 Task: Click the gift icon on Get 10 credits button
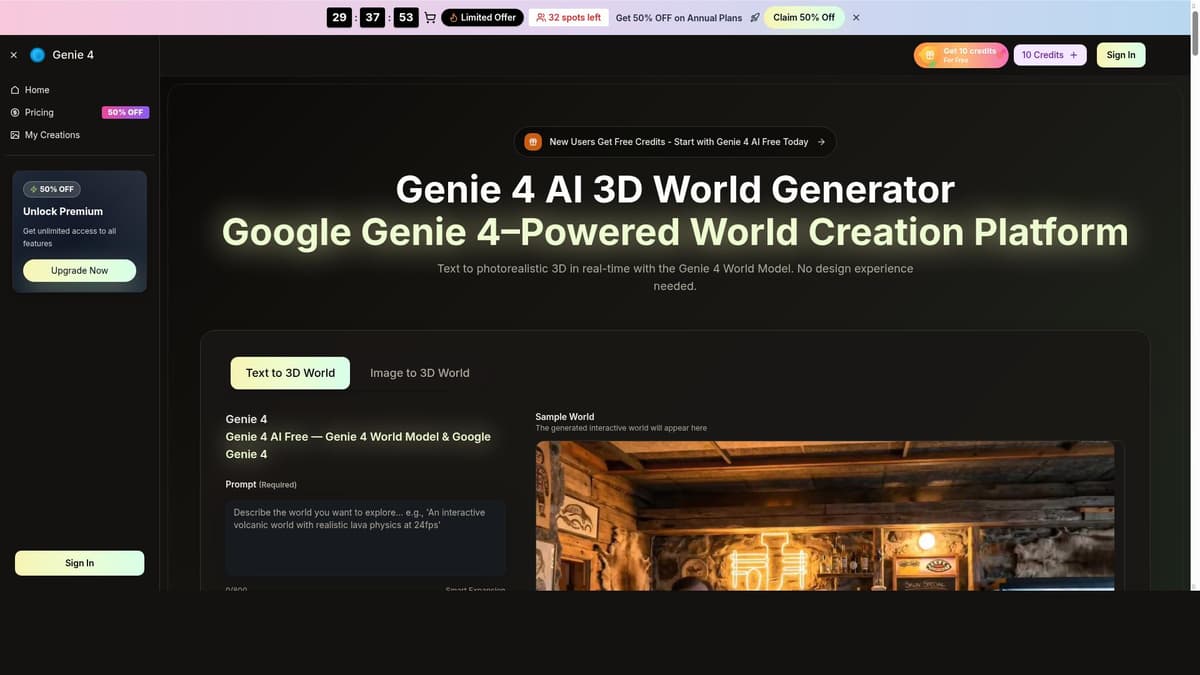[929, 54]
